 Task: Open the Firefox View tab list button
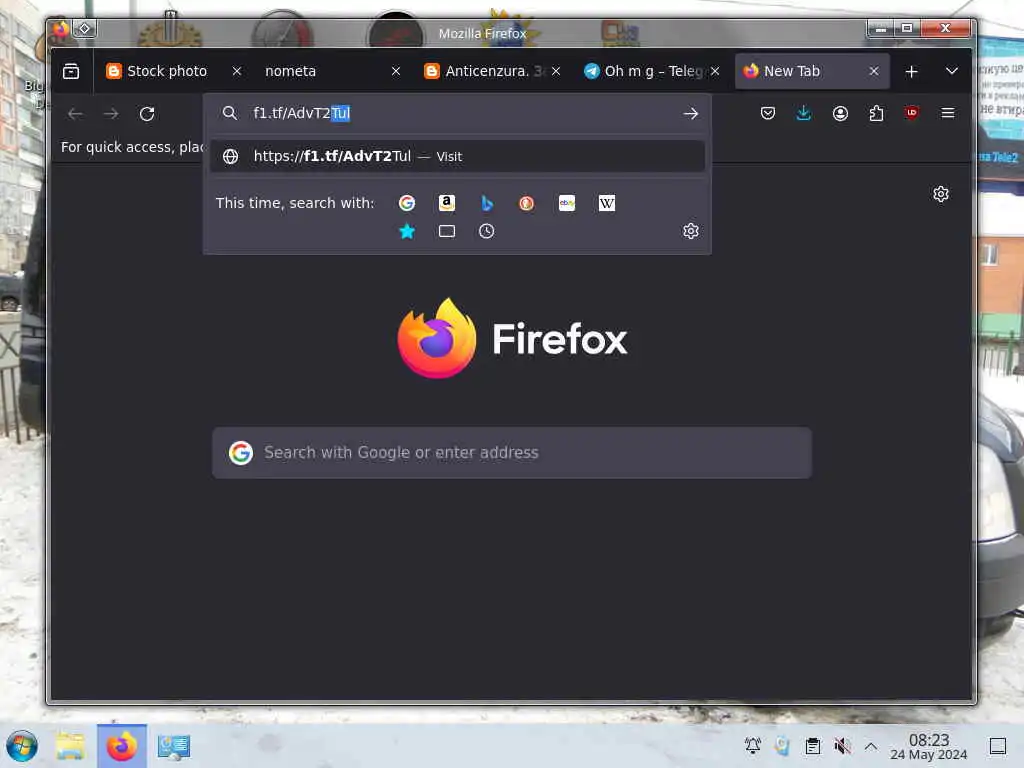tap(71, 71)
